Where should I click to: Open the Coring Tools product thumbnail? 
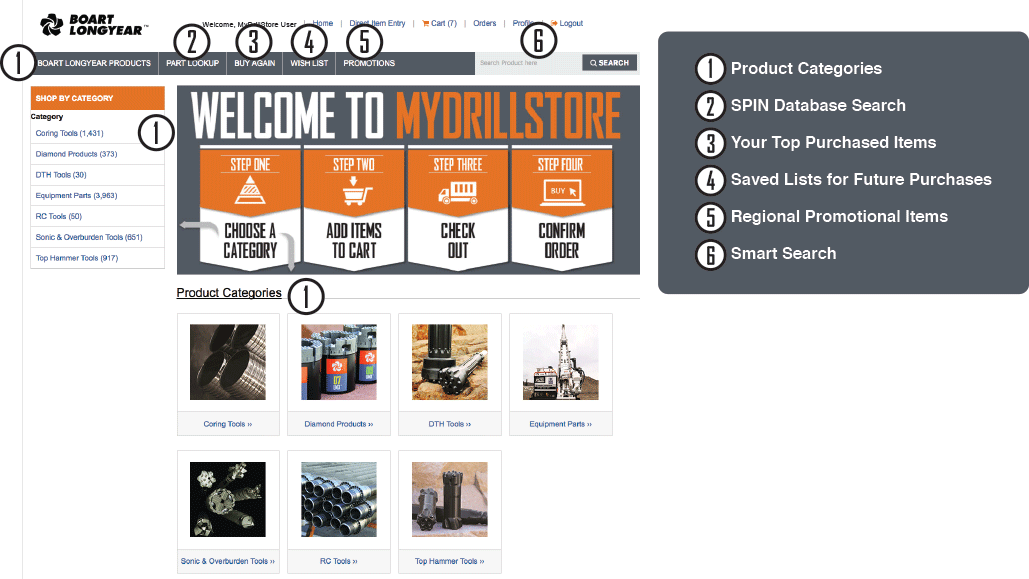(228, 362)
